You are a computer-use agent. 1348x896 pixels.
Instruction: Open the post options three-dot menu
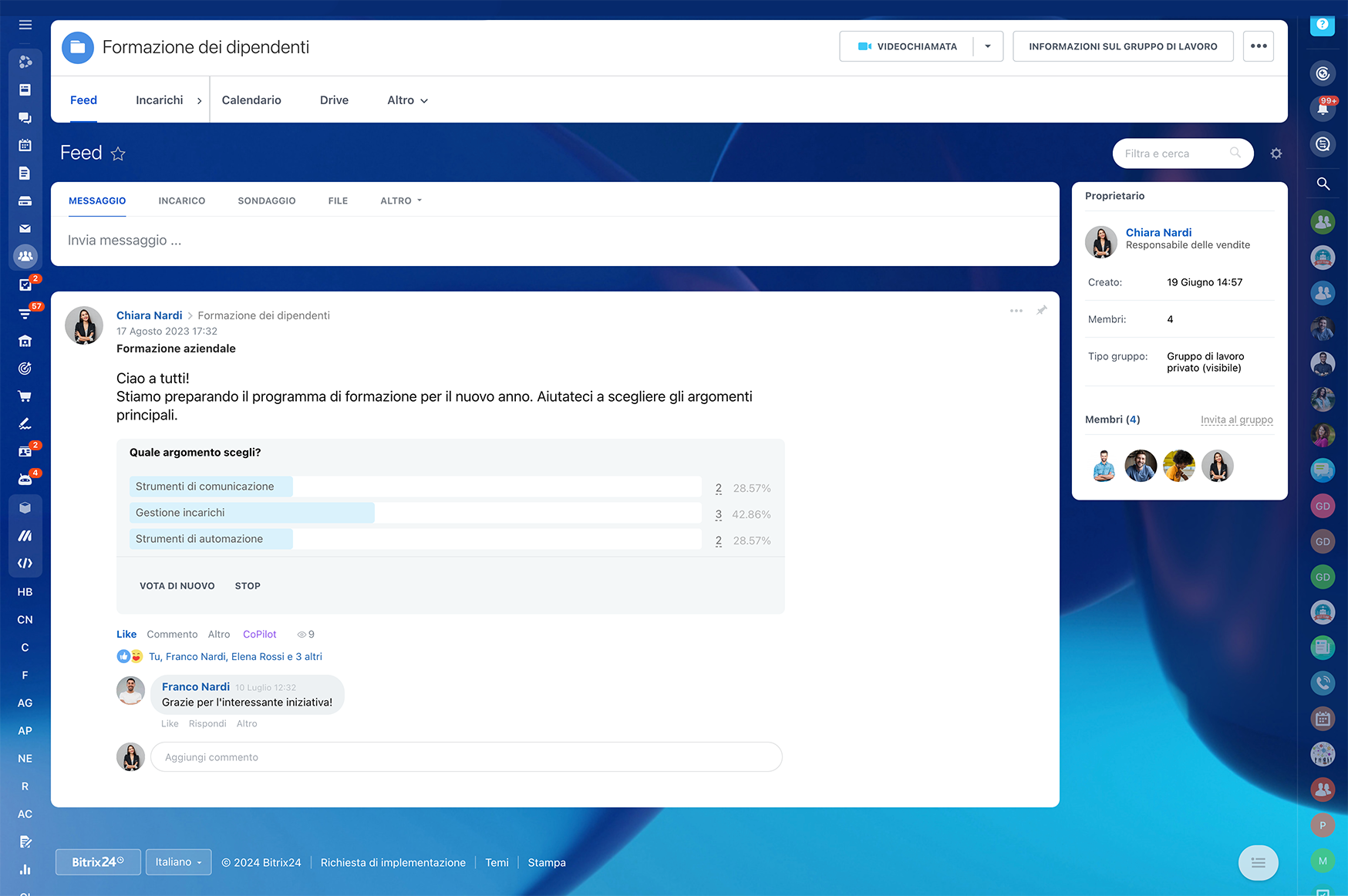[1016, 311]
